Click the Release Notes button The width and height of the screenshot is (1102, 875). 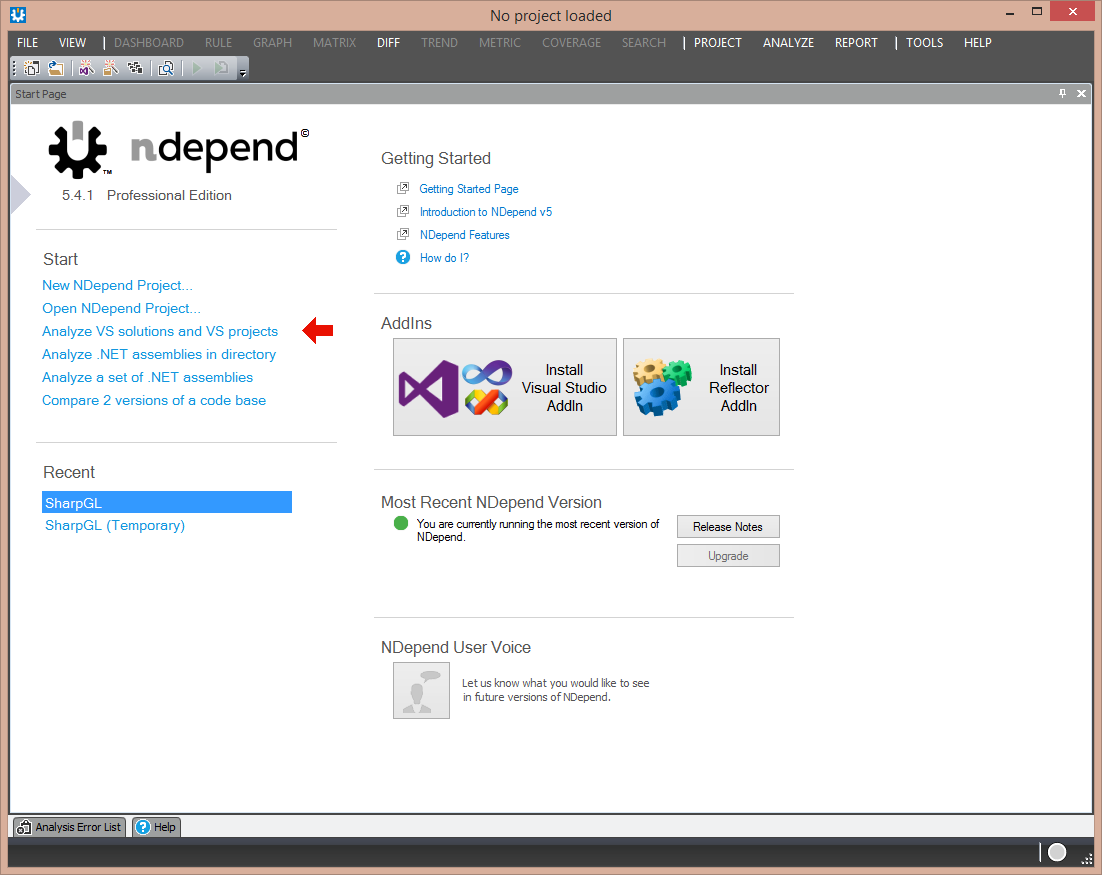(x=728, y=527)
